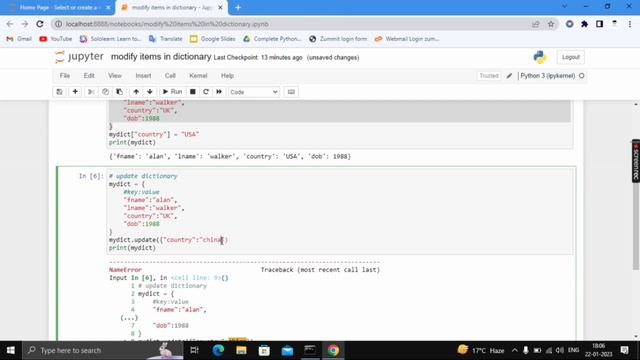Screen dimensions: 640x360
Task: Reload the current page
Action: click(40, 24)
